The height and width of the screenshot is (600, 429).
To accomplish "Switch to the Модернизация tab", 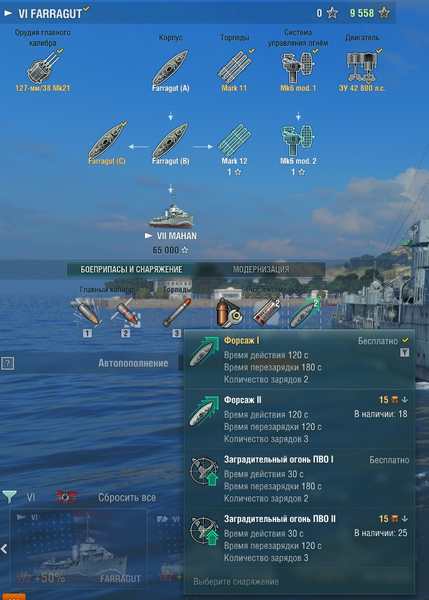I will tap(261, 269).
